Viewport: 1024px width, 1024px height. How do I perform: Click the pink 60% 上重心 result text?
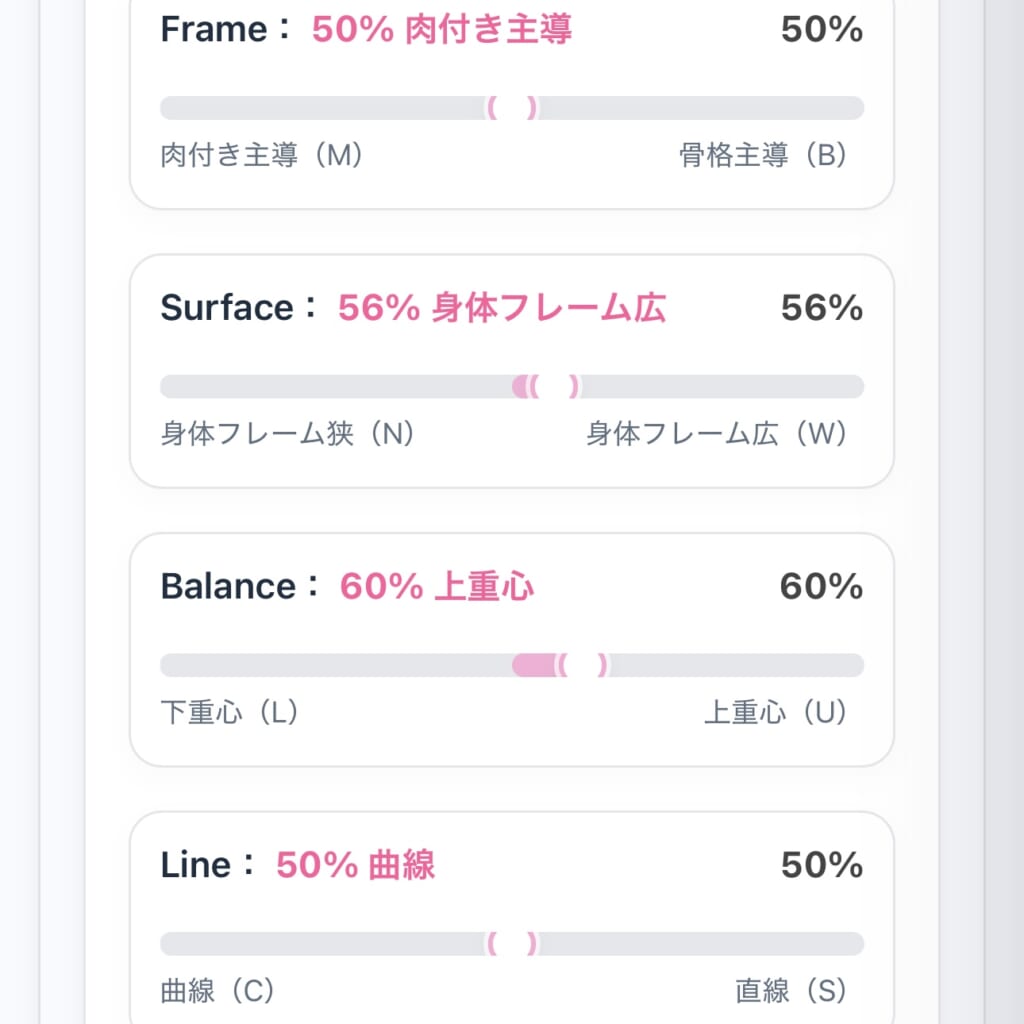point(437,586)
